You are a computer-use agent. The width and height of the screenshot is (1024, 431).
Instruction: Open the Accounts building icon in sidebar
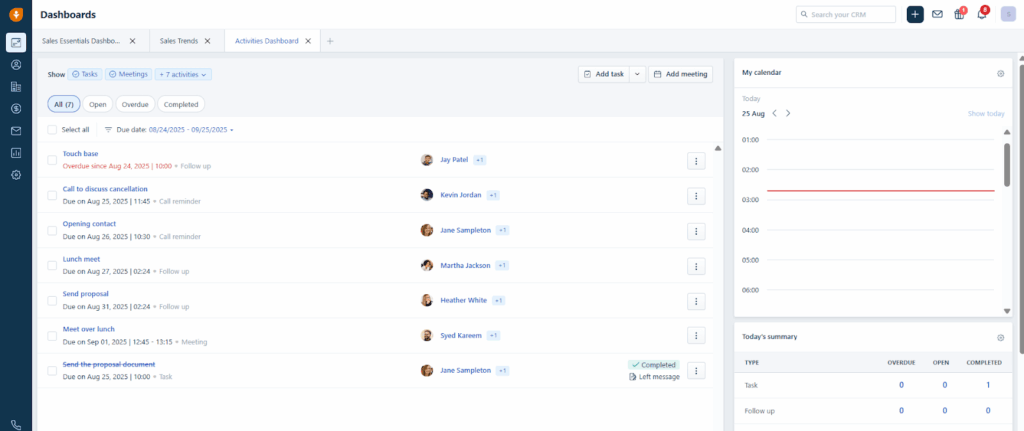(16, 86)
